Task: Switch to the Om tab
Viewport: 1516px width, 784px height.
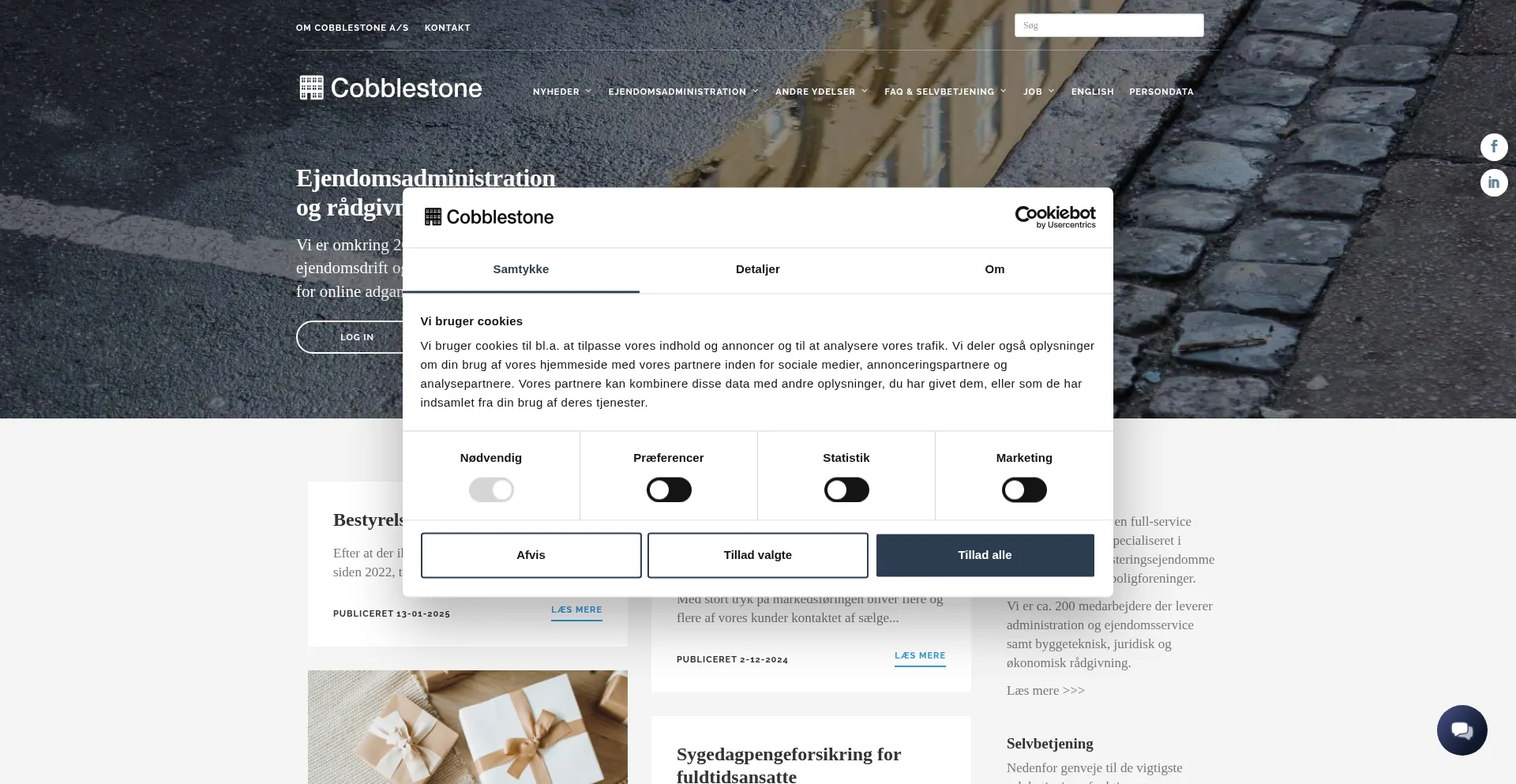Action: (x=994, y=269)
